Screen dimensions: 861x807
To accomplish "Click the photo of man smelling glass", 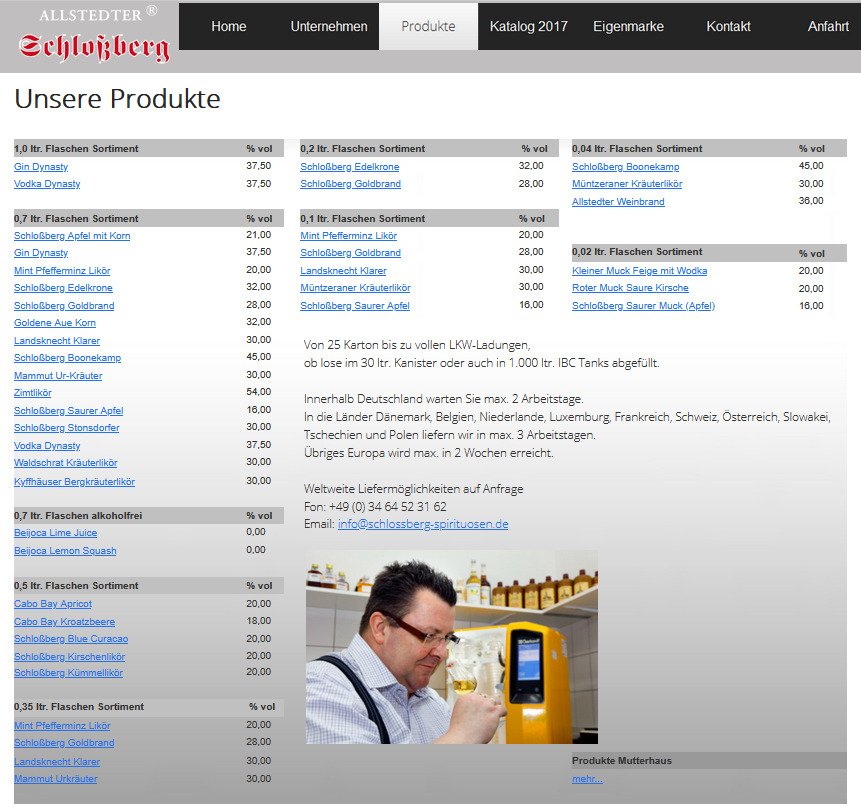I will pyautogui.click(x=451, y=647).
